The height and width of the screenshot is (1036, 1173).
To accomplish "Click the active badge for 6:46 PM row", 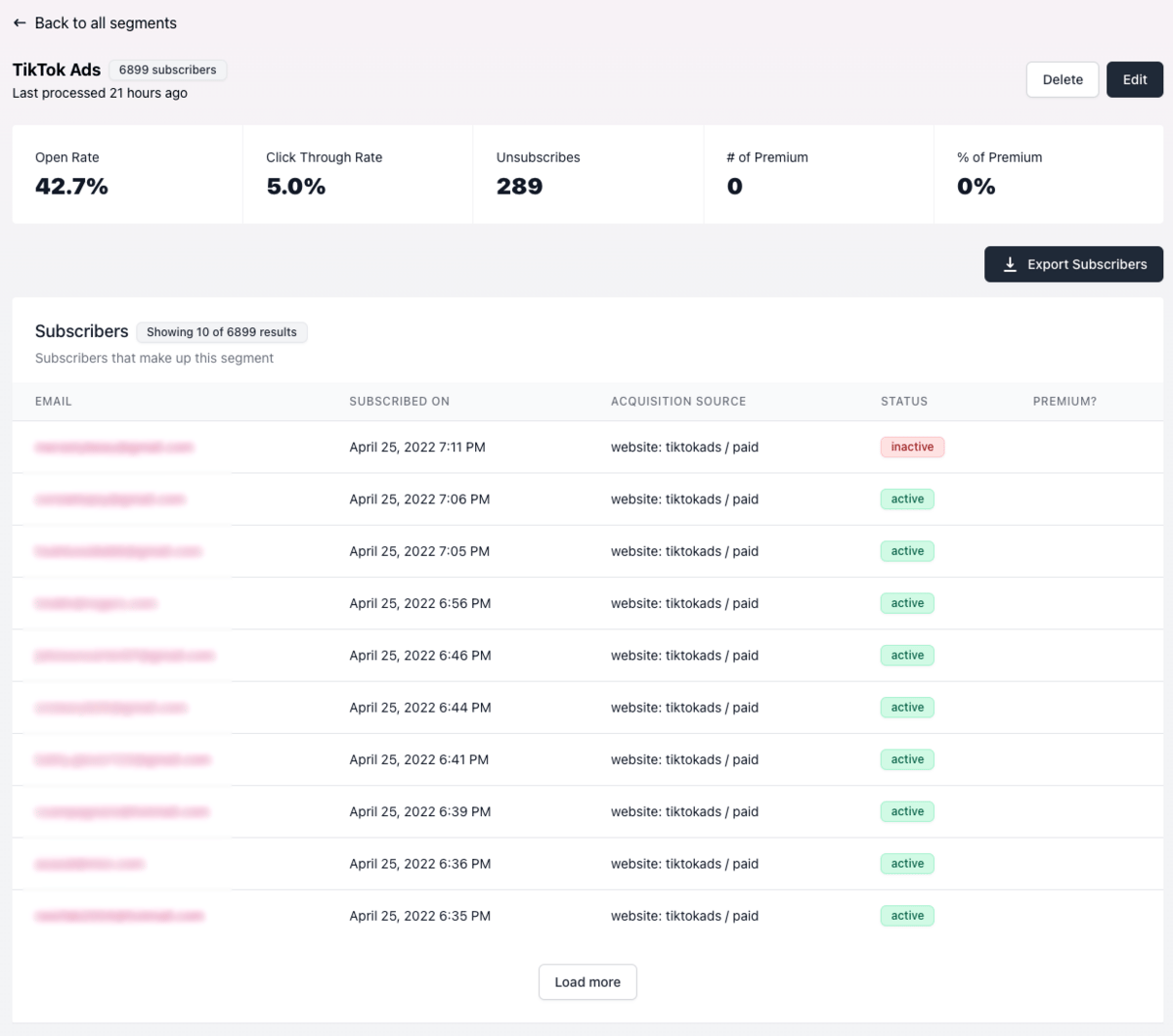I will point(907,655).
